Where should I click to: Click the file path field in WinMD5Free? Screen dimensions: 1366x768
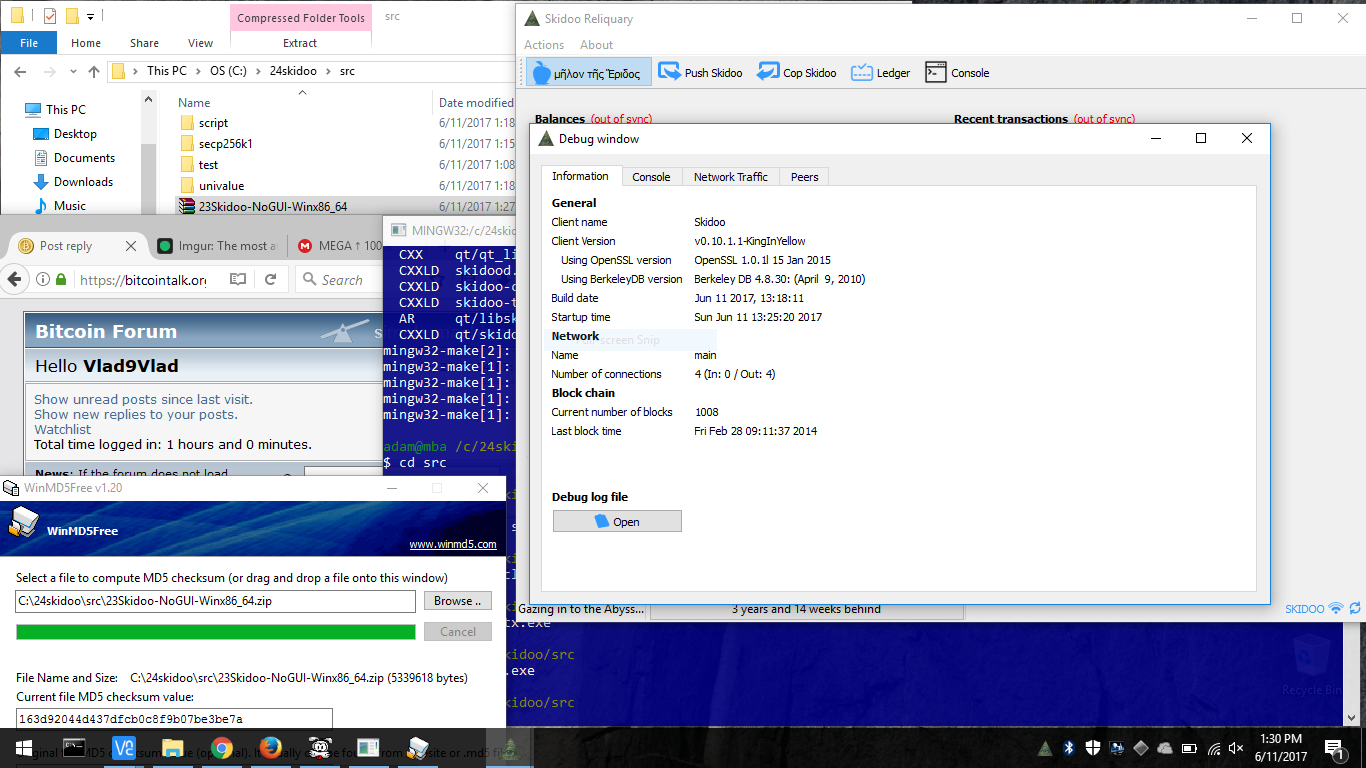[215, 601]
